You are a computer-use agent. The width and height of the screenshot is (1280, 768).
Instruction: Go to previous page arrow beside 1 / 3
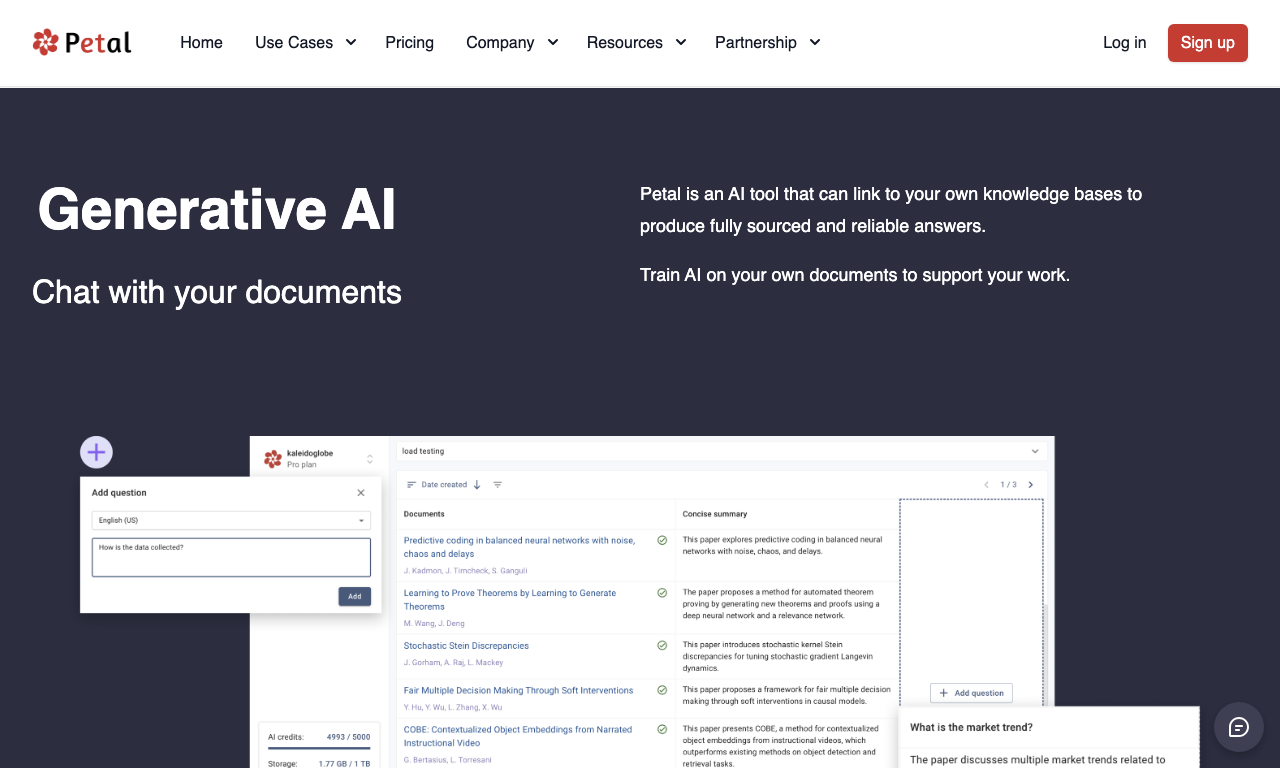(x=987, y=485)
